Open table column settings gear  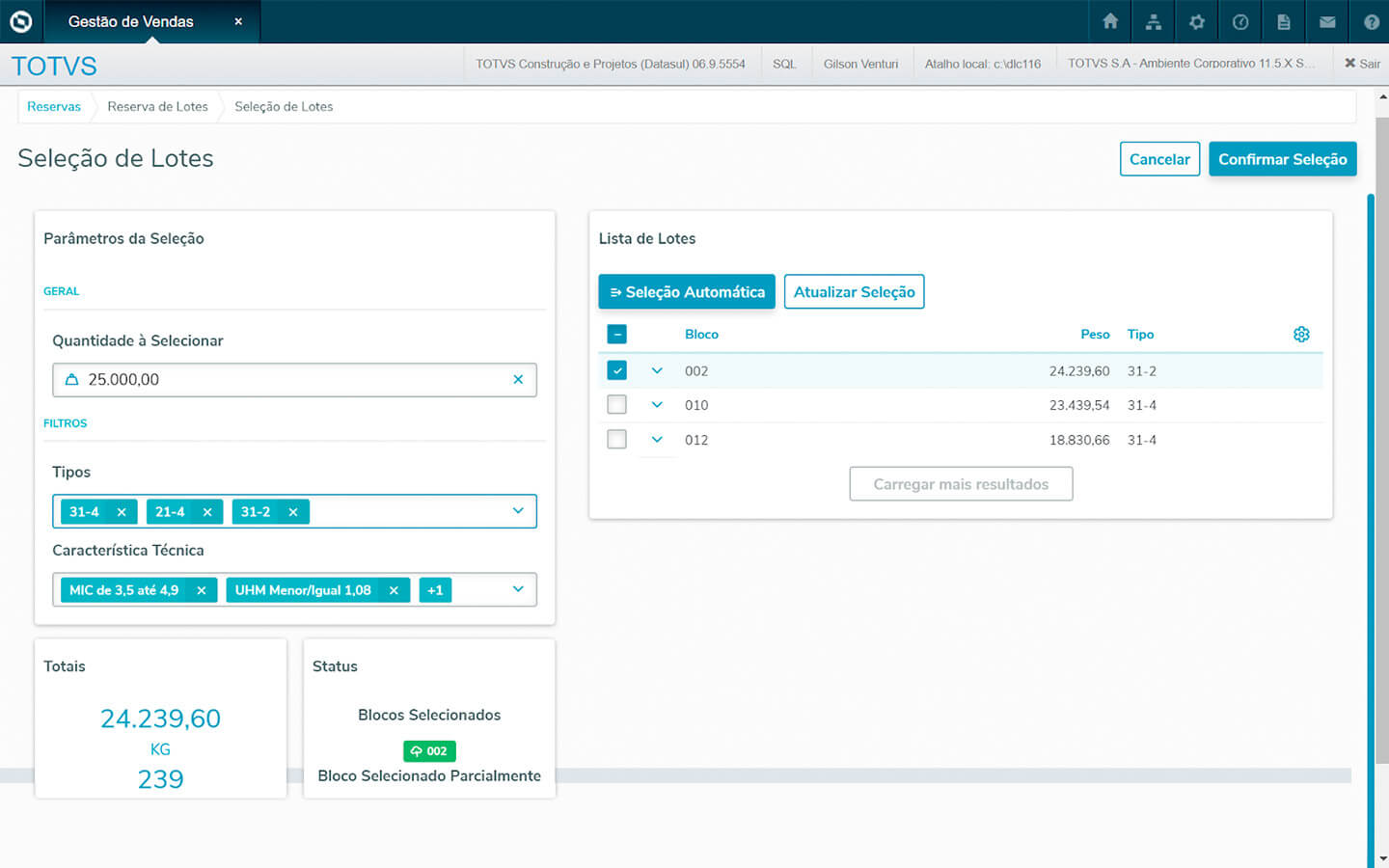(x=1301, y=334)
